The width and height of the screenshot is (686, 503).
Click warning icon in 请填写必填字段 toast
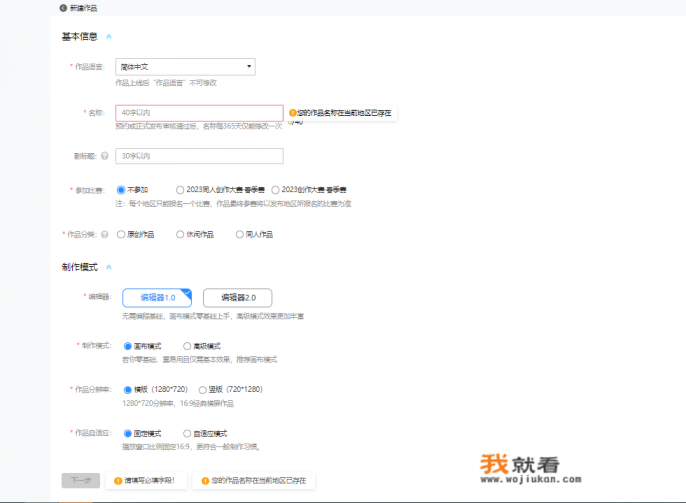click(118, 481)
